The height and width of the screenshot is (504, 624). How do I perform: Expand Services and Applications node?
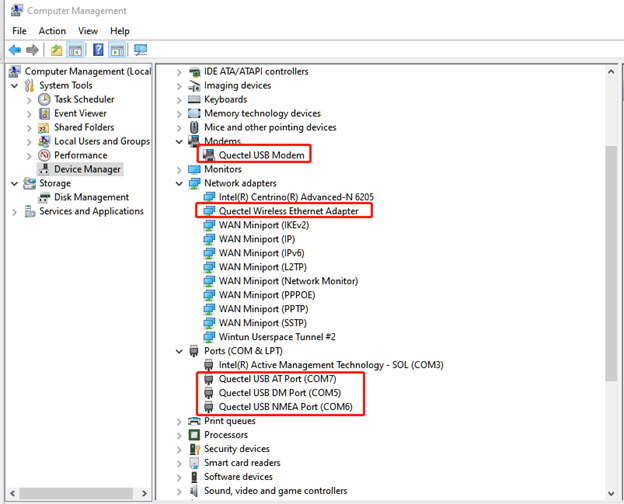(15, 212)
